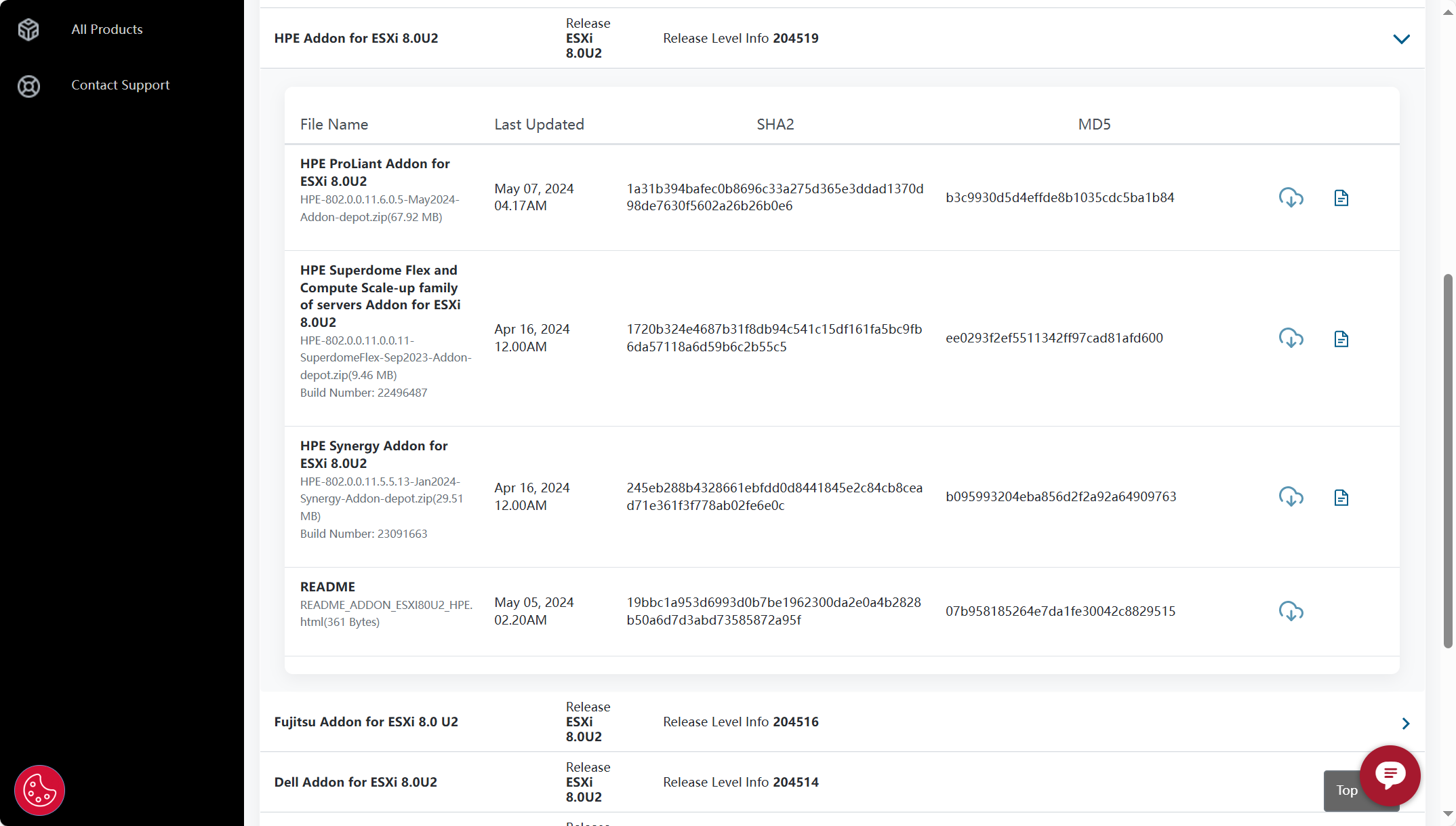
Task: Select the Last Updated column header
Action: (539, 124)
